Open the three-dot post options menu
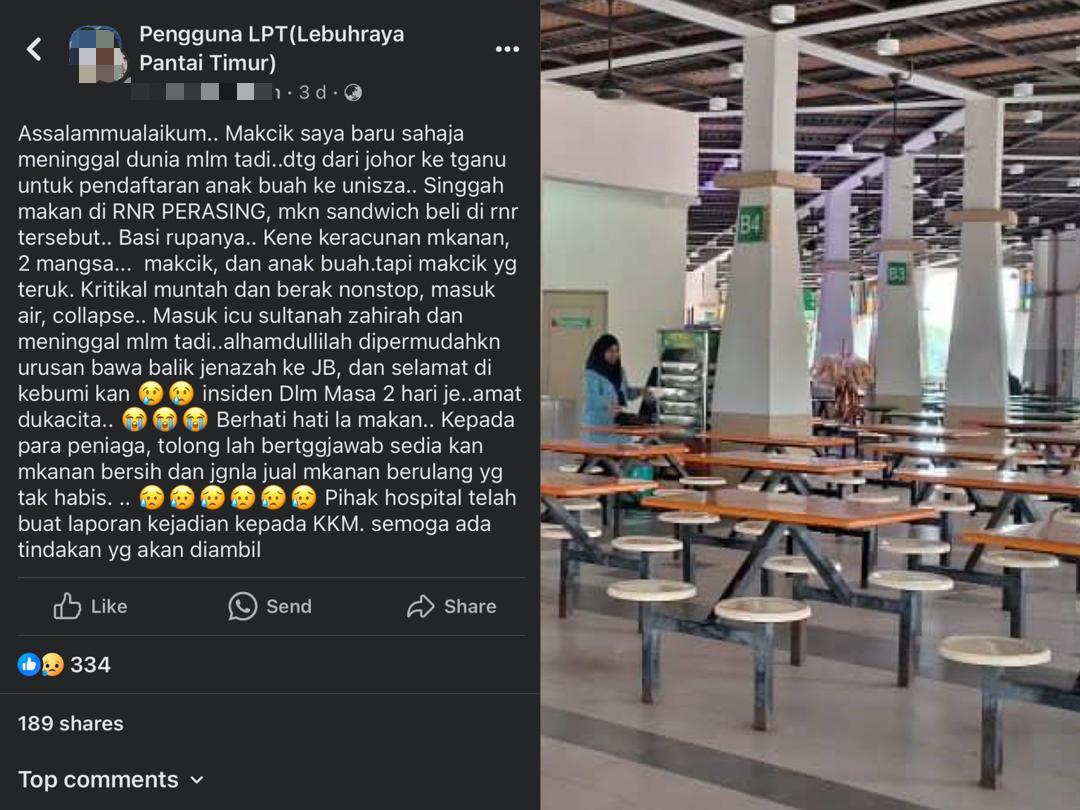Image resolution: width=1080 pixels, height=810 pixels. click(507, 49)
